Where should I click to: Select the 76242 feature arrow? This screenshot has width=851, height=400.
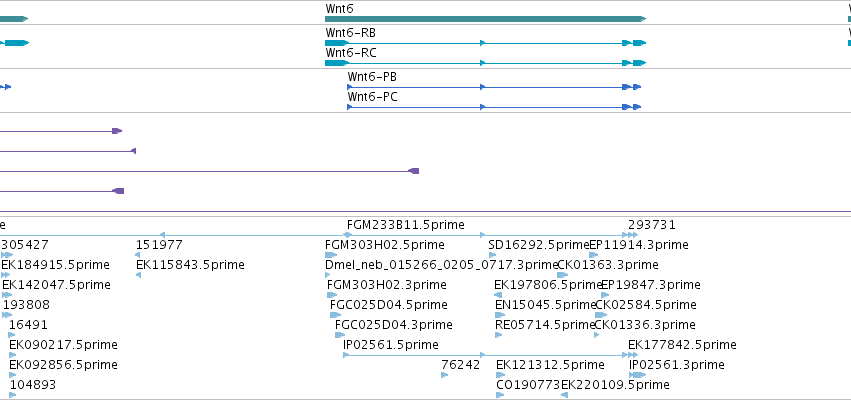click(444, 375)
